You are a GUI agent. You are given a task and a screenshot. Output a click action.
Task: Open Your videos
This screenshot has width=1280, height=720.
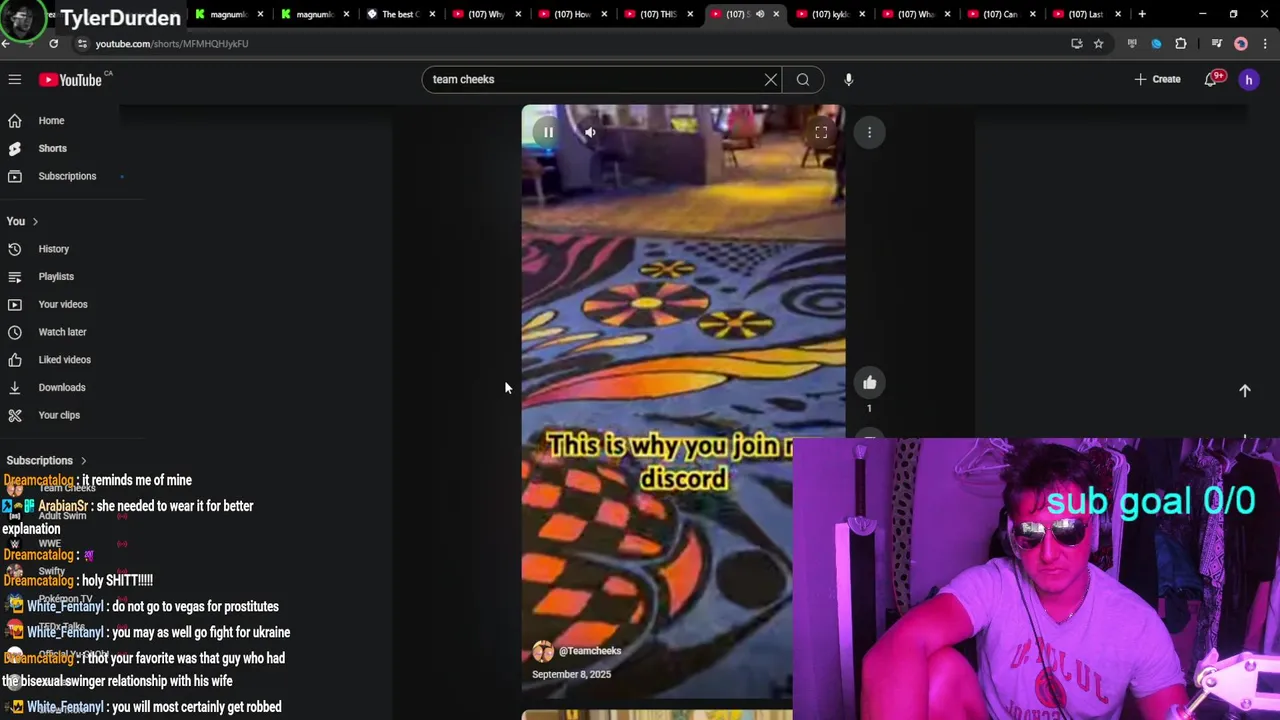click(x=60, y=304)
